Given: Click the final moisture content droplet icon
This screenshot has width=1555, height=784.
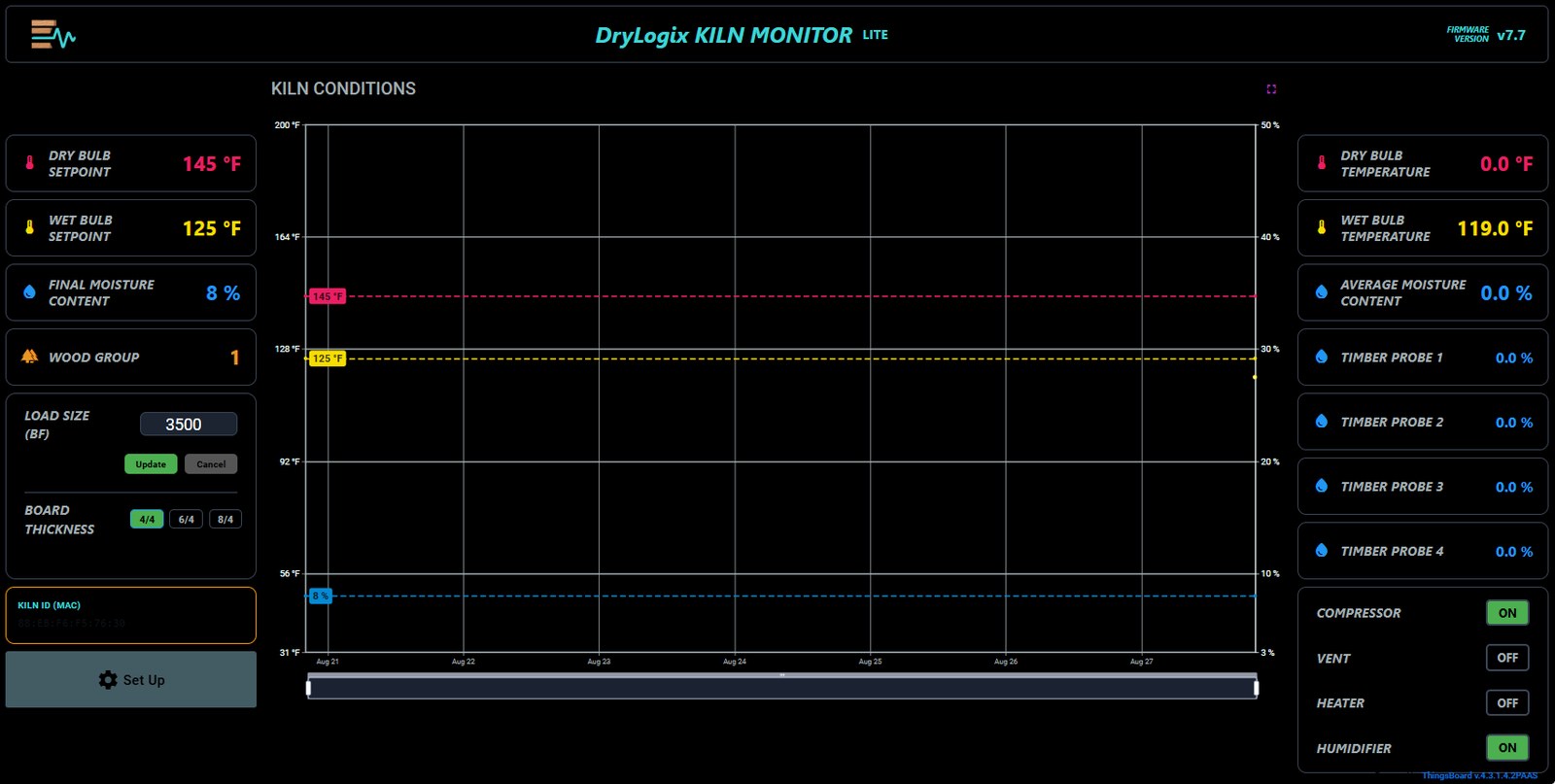Looking at the screenshot, I should coord(29,291).
